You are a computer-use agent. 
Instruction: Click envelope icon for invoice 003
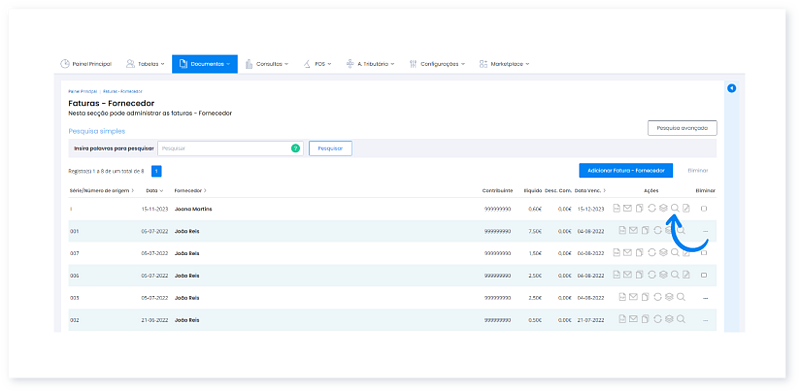coord(633,297)
